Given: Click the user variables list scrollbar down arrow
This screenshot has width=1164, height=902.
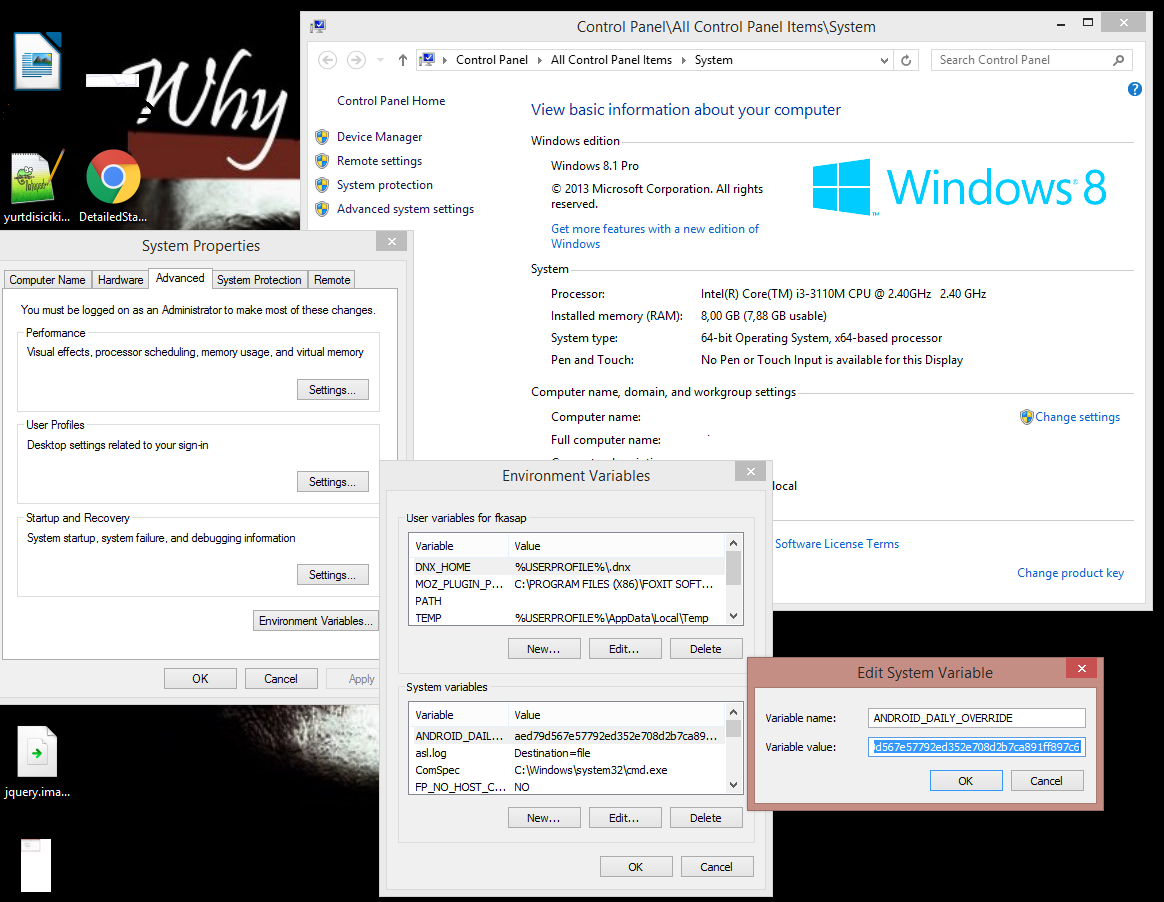Looking at the screenshot, I should click(x=733, y=616).
